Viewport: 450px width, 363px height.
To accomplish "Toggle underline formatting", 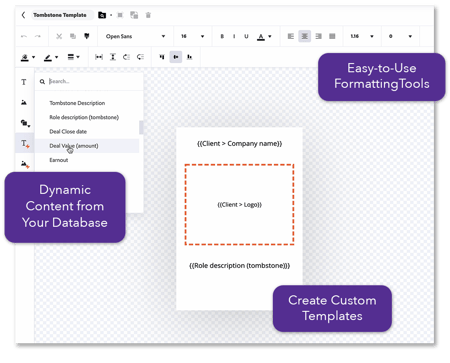I will tap(246, 36).
